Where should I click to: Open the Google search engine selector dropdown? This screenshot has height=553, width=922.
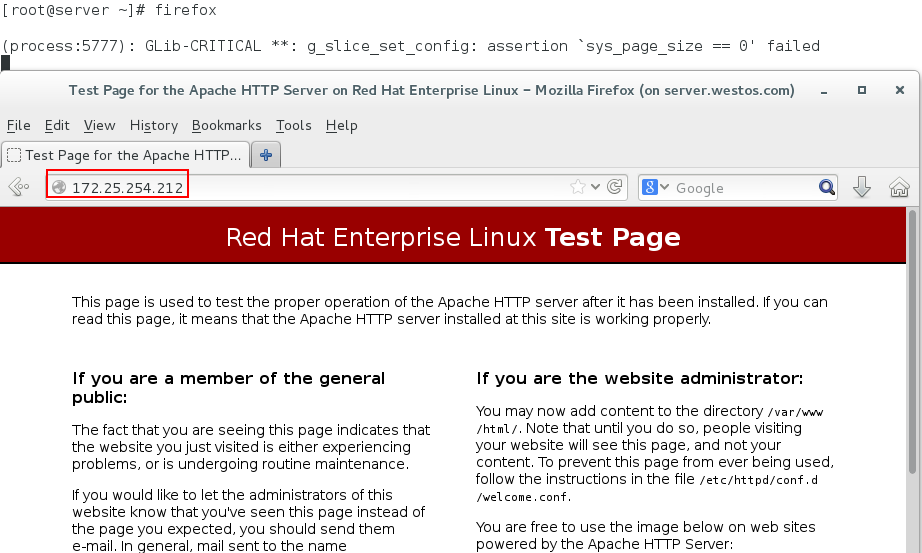pos(656,187)
